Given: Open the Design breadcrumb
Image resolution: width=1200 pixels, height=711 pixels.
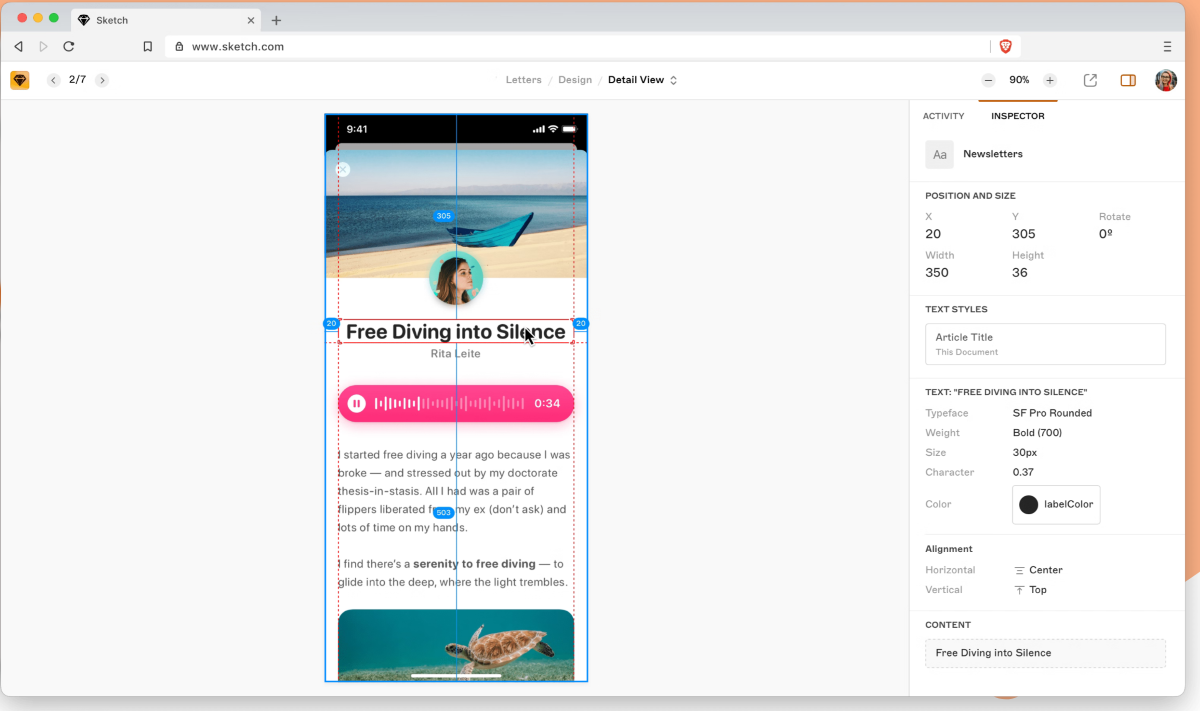Looking at the screenshot, I should tap(575, 80).
